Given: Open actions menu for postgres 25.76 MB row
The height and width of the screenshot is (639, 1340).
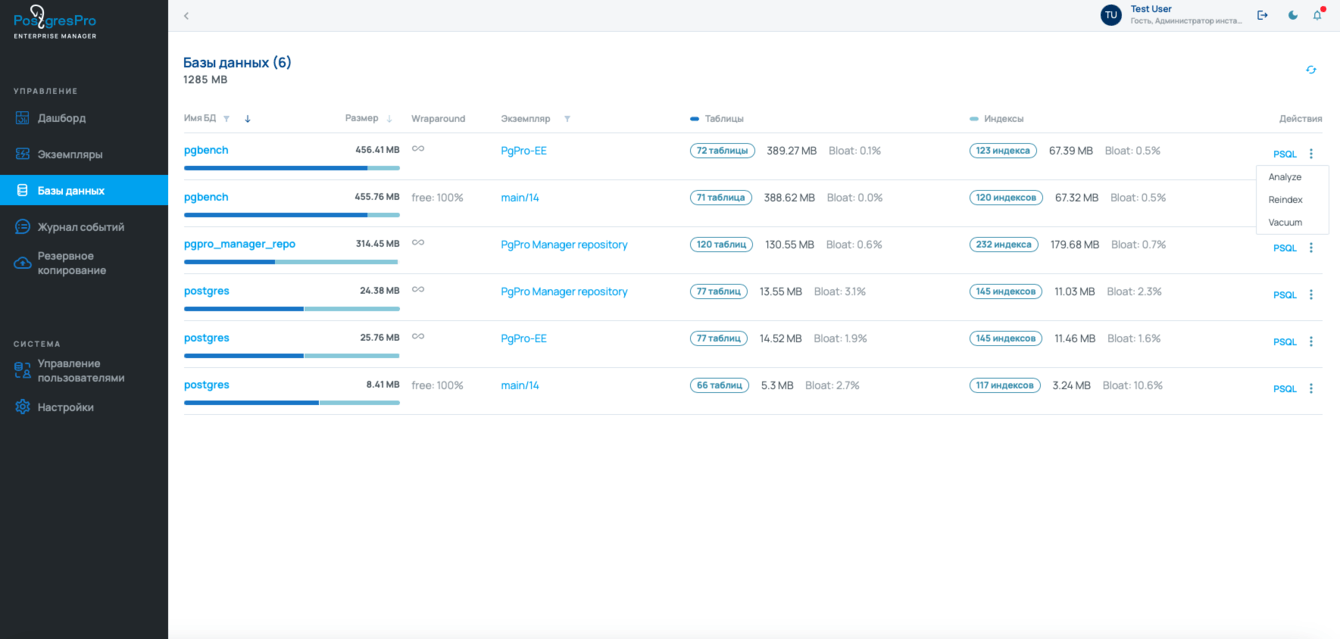Looking at the screenshot, I should point(1311,342).
